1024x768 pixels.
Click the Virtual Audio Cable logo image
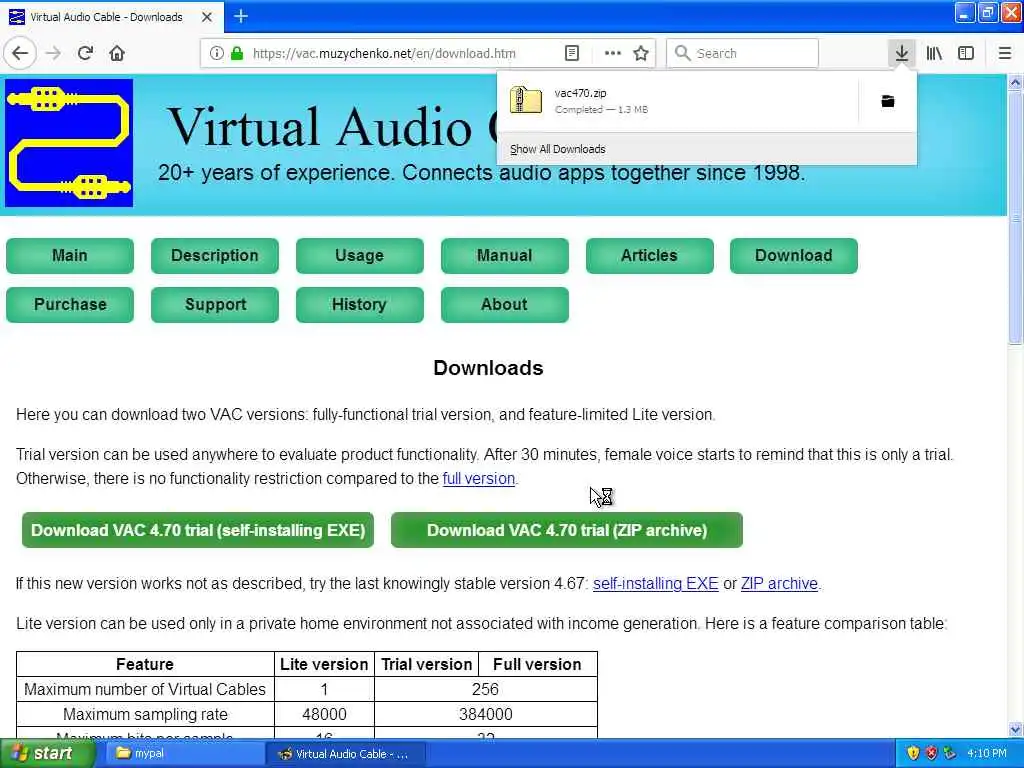pos(69,143)
